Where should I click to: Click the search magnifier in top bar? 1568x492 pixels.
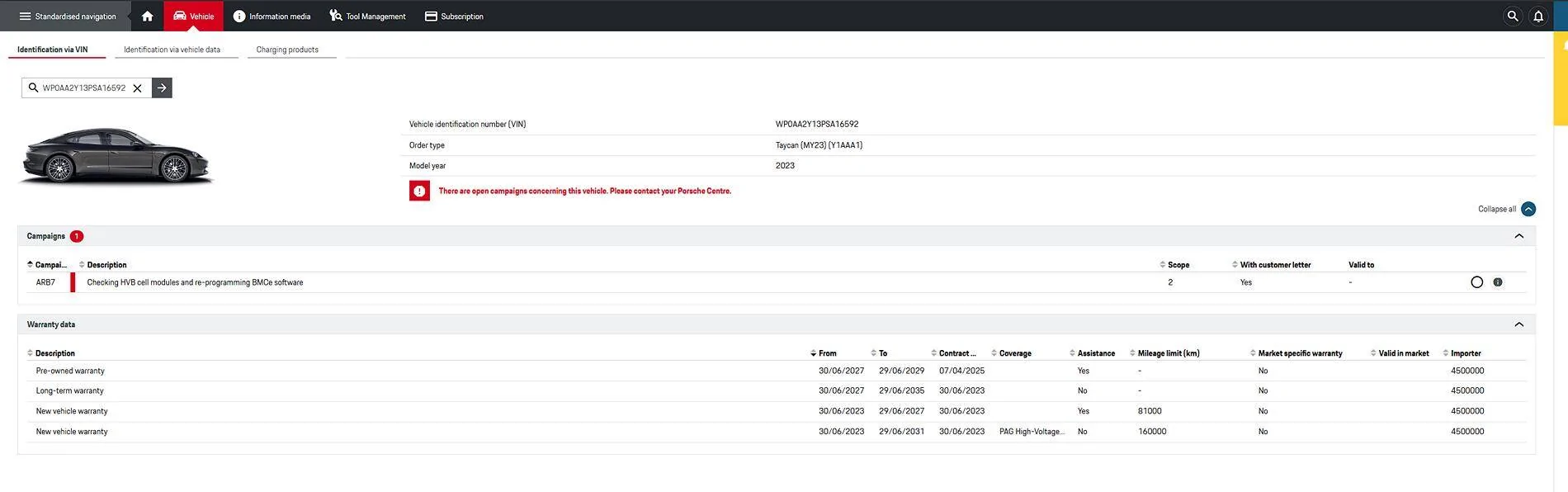[x=1512, y=16]
